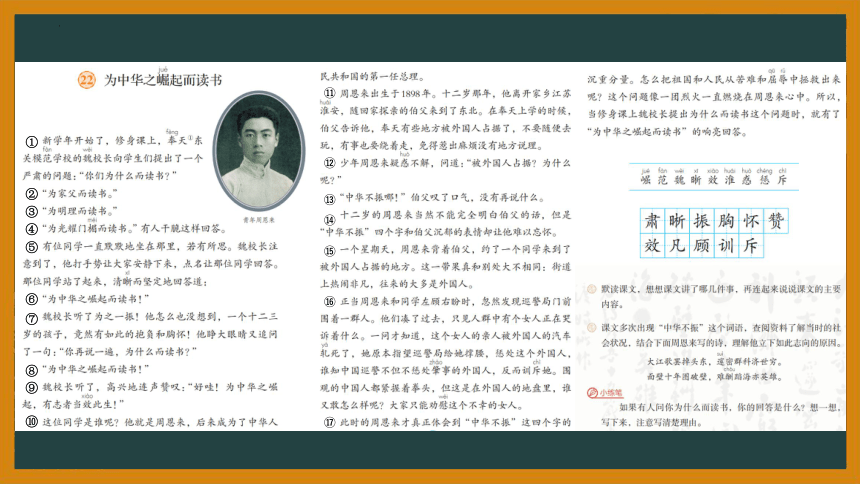The image size is (860, 484).
Task: Click the character 胸 in the writing grid
Action: (726, 221)
